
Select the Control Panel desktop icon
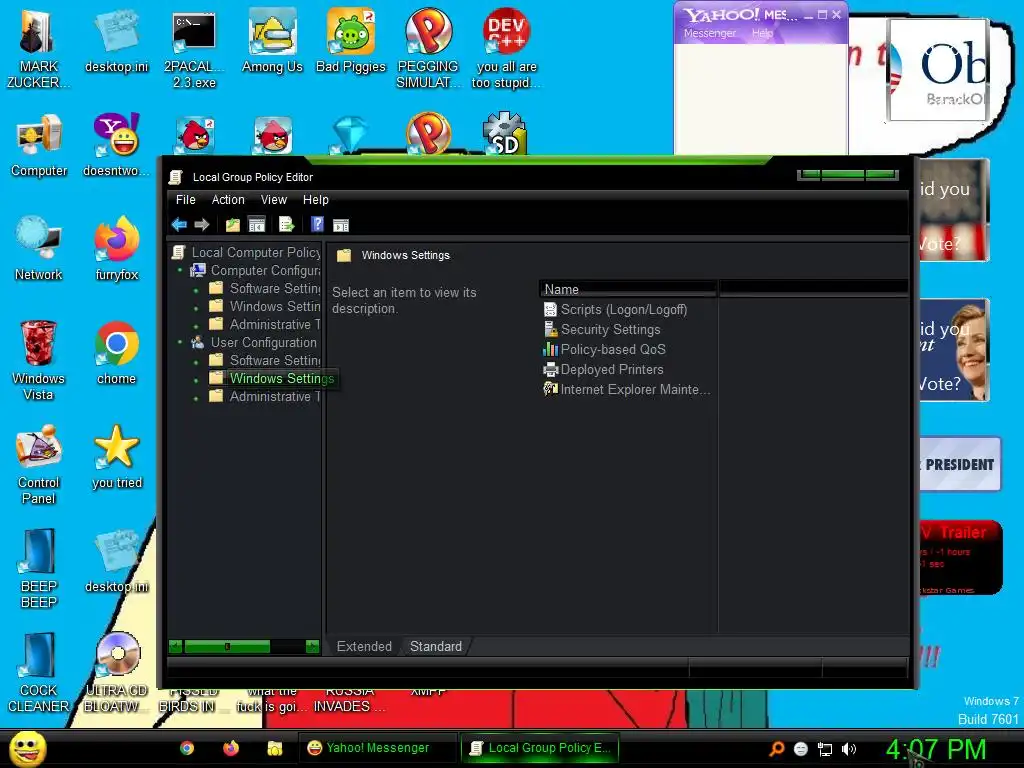click(x=39, y=465)
